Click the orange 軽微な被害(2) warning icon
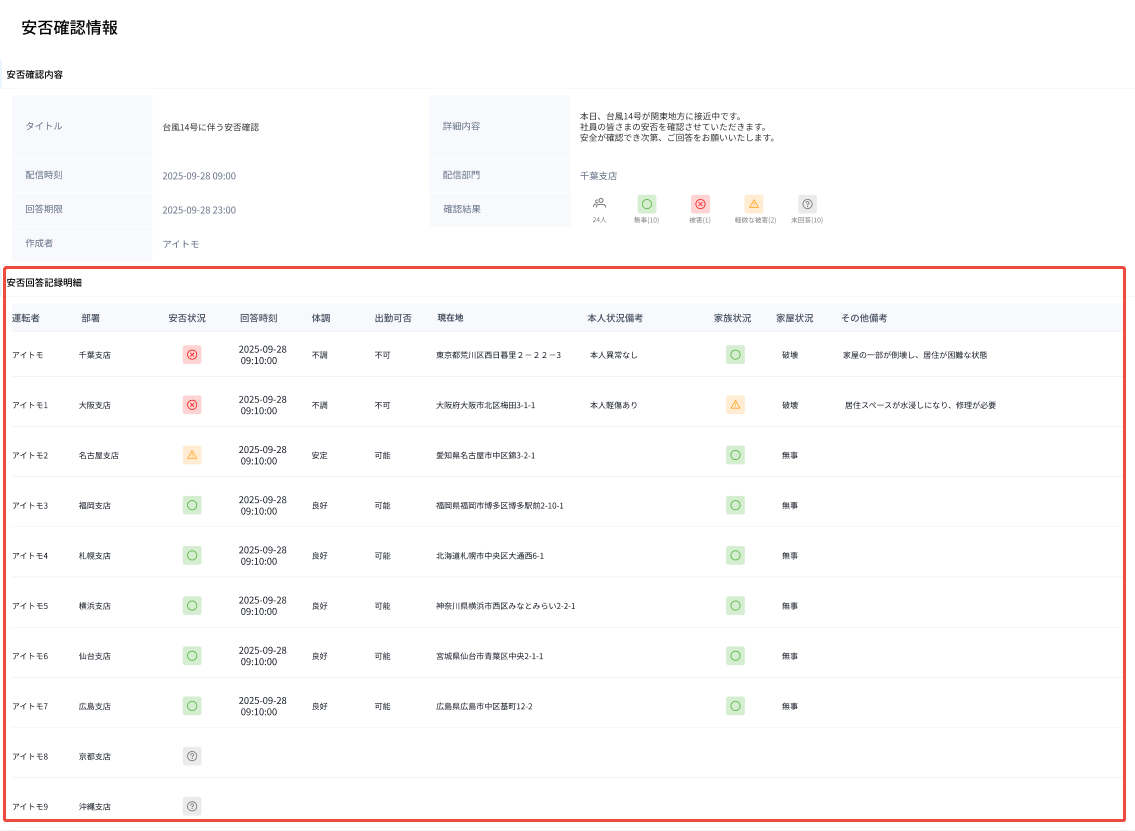The height and width of the screenshot is (831, 1135). (754, 204)
